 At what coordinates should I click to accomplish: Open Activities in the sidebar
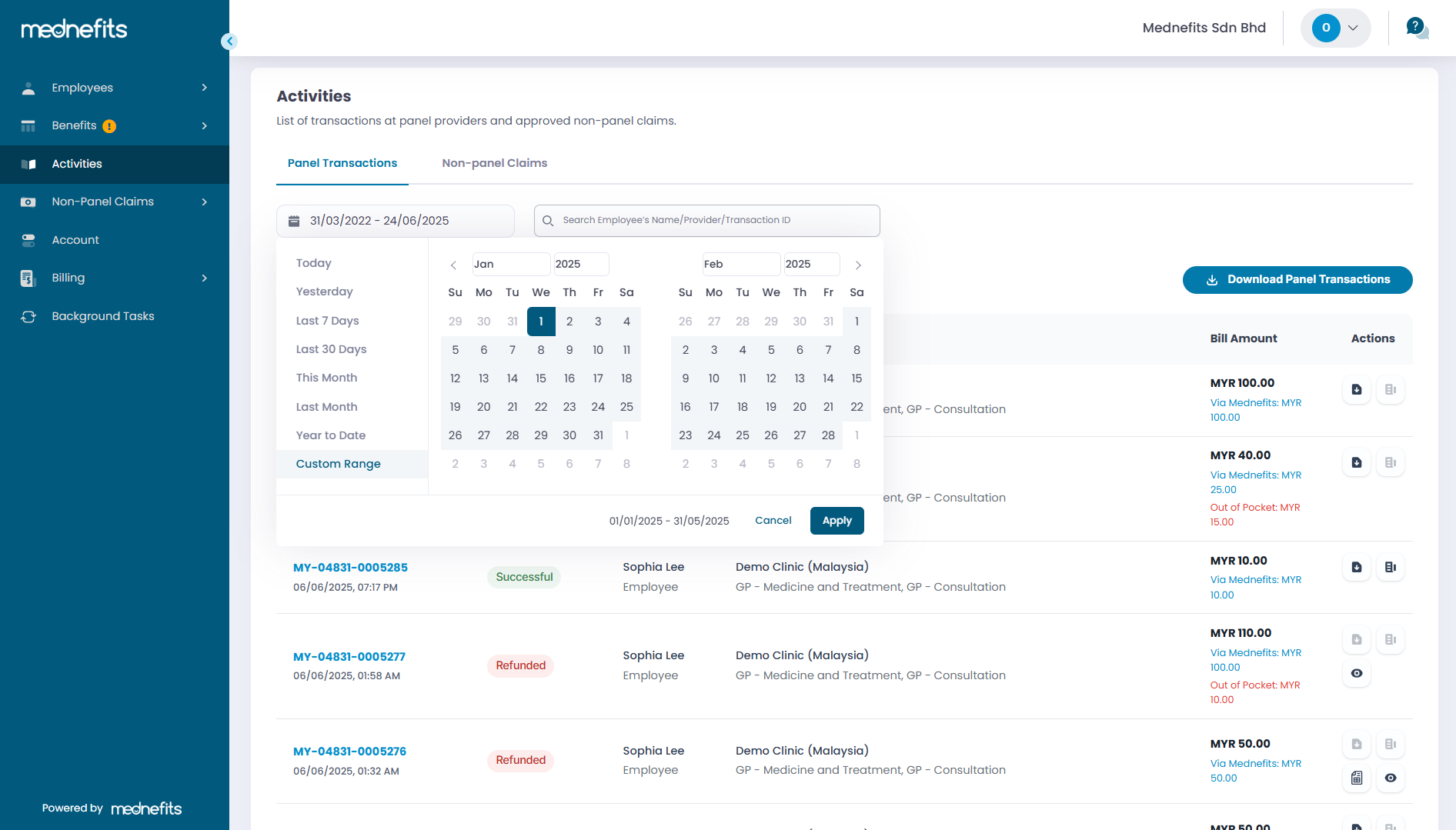(115, 164)
